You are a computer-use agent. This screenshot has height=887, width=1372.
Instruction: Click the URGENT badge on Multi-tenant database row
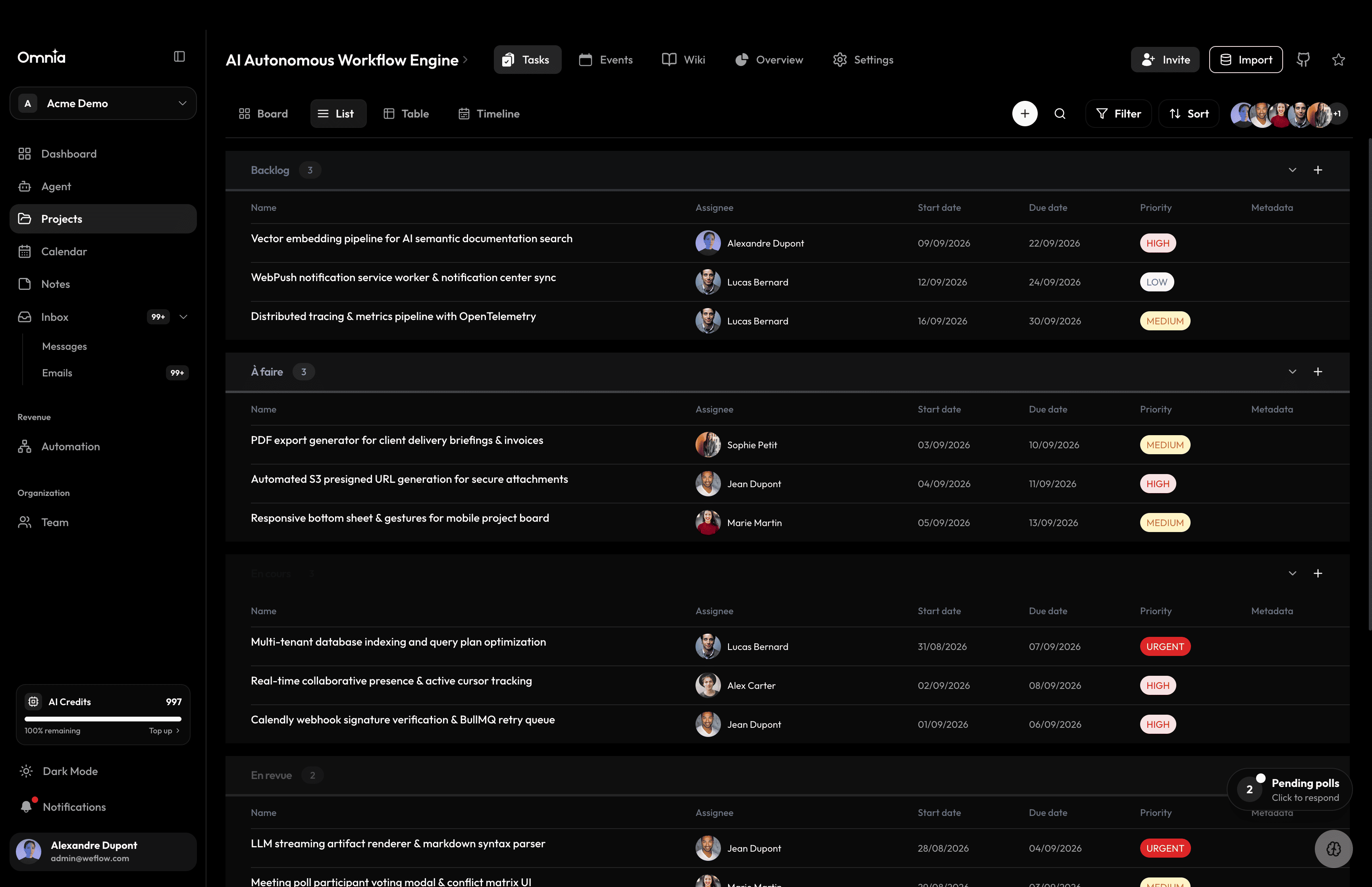tap(1165, 646)
